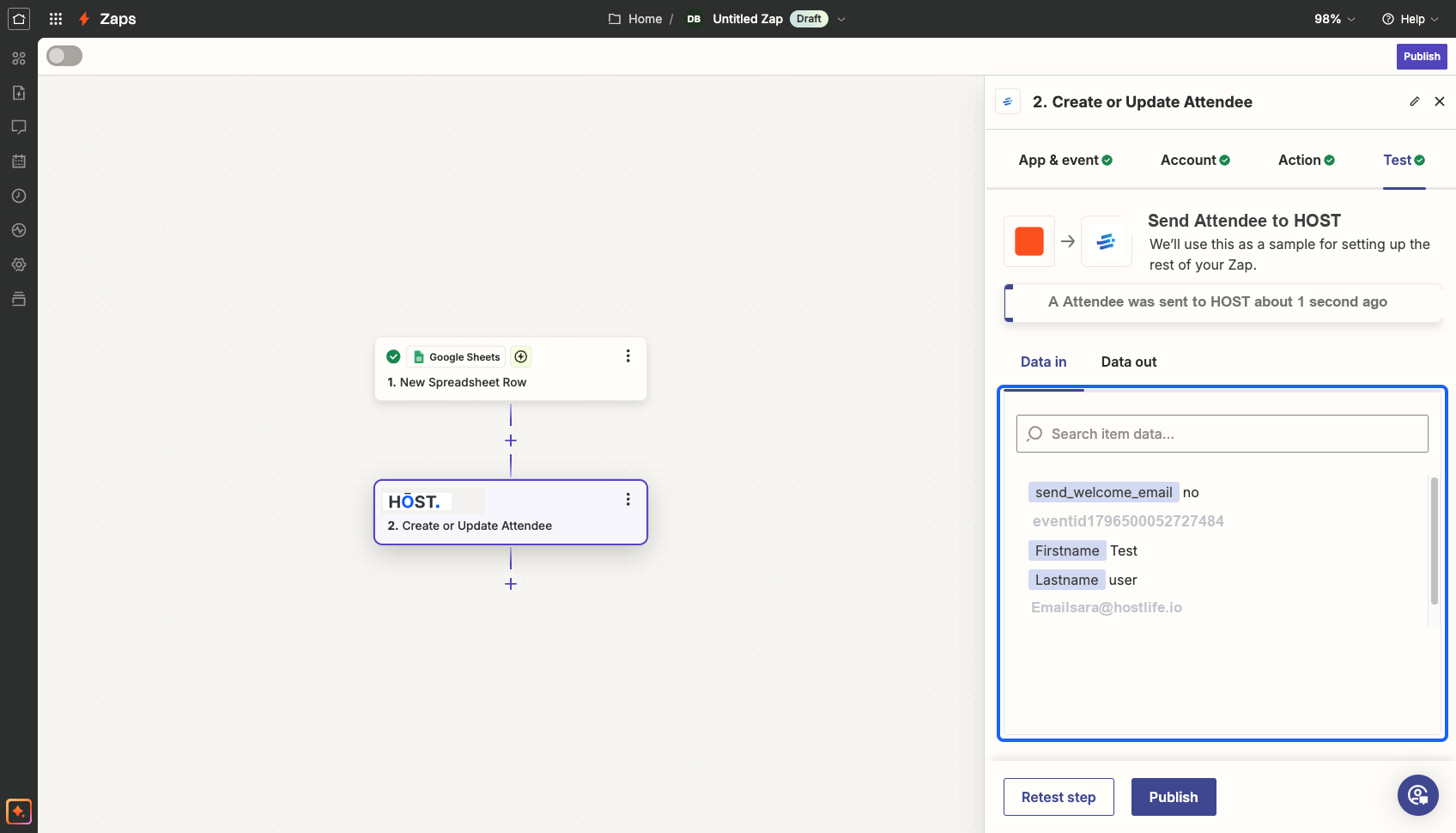
Task: Open the settings gear in left sidebar
Action: click(19, 264)
